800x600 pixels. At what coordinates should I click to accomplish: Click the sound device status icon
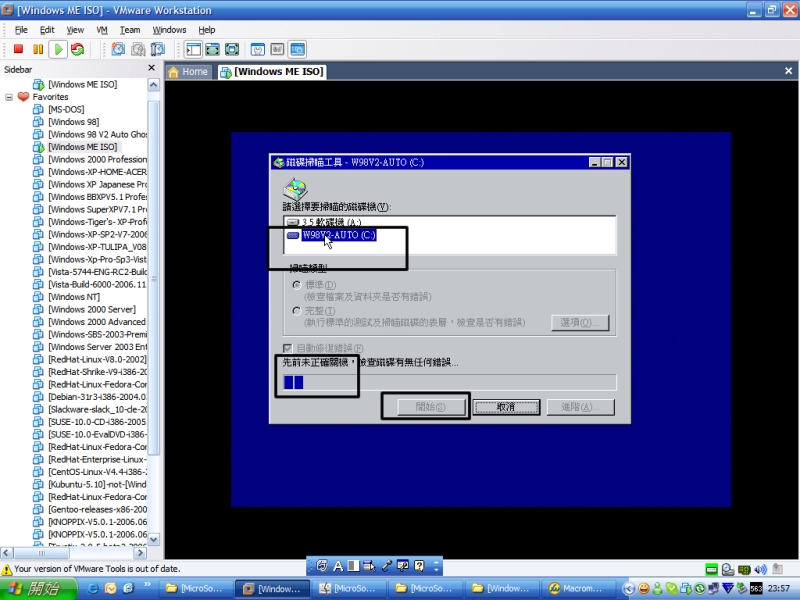[760, 569]
